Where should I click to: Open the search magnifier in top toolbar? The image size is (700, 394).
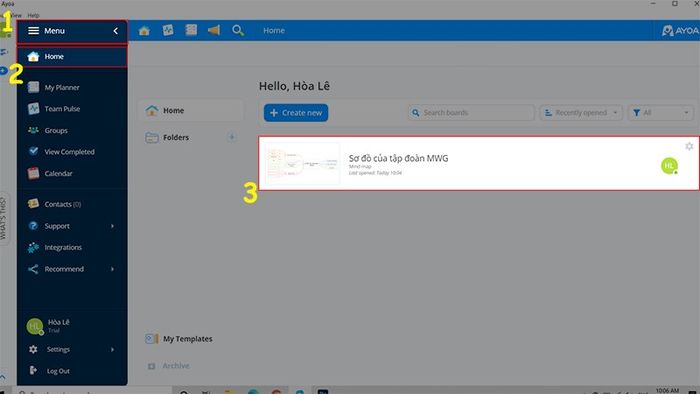click(x=238, y=30)
